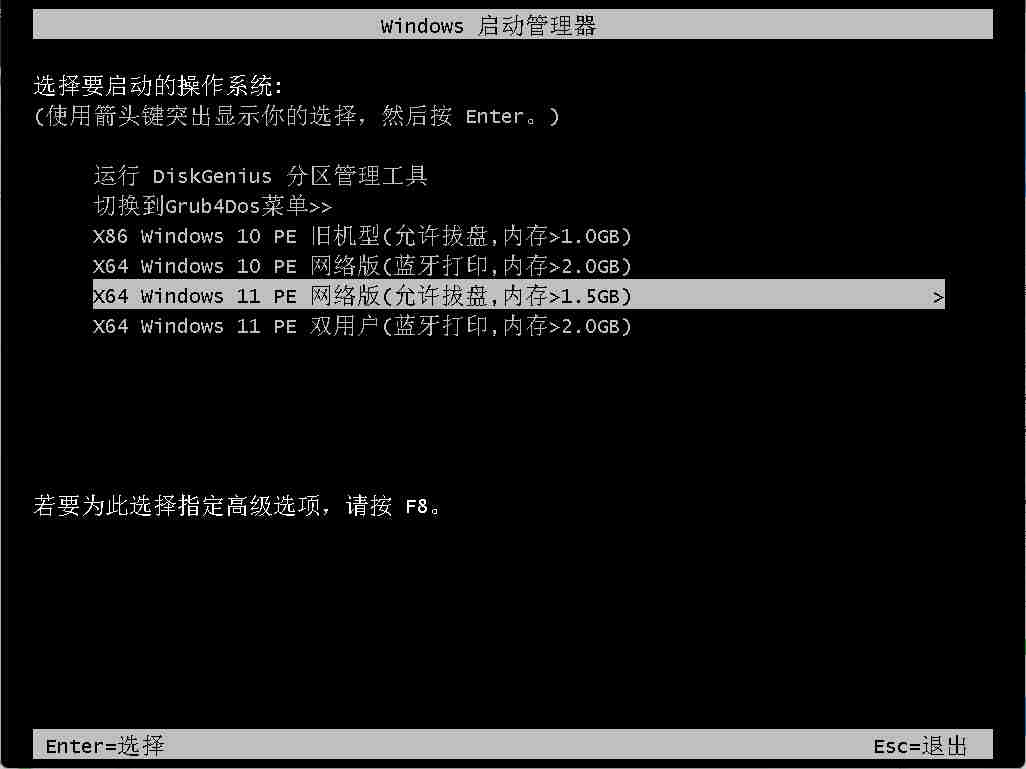Click the Windows 启动管理器 title bar
1026x769 pixels.
point(512,25)
